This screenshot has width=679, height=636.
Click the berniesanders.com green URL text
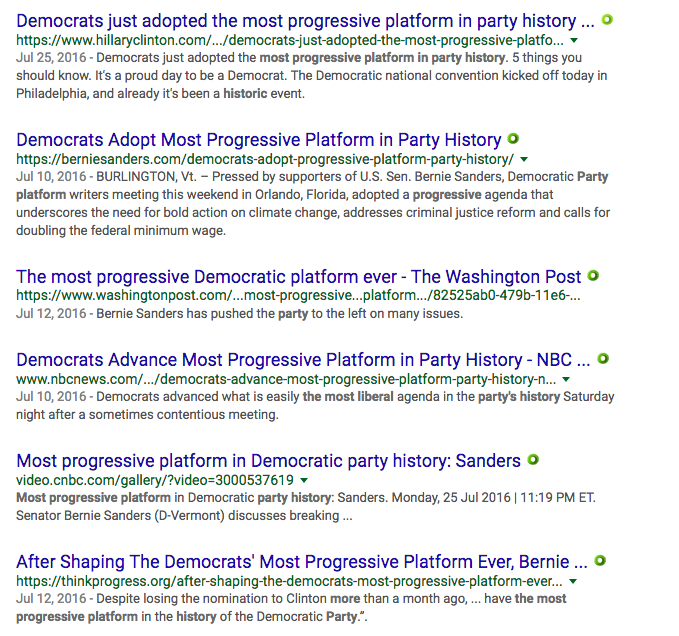(x=265, y=159)
